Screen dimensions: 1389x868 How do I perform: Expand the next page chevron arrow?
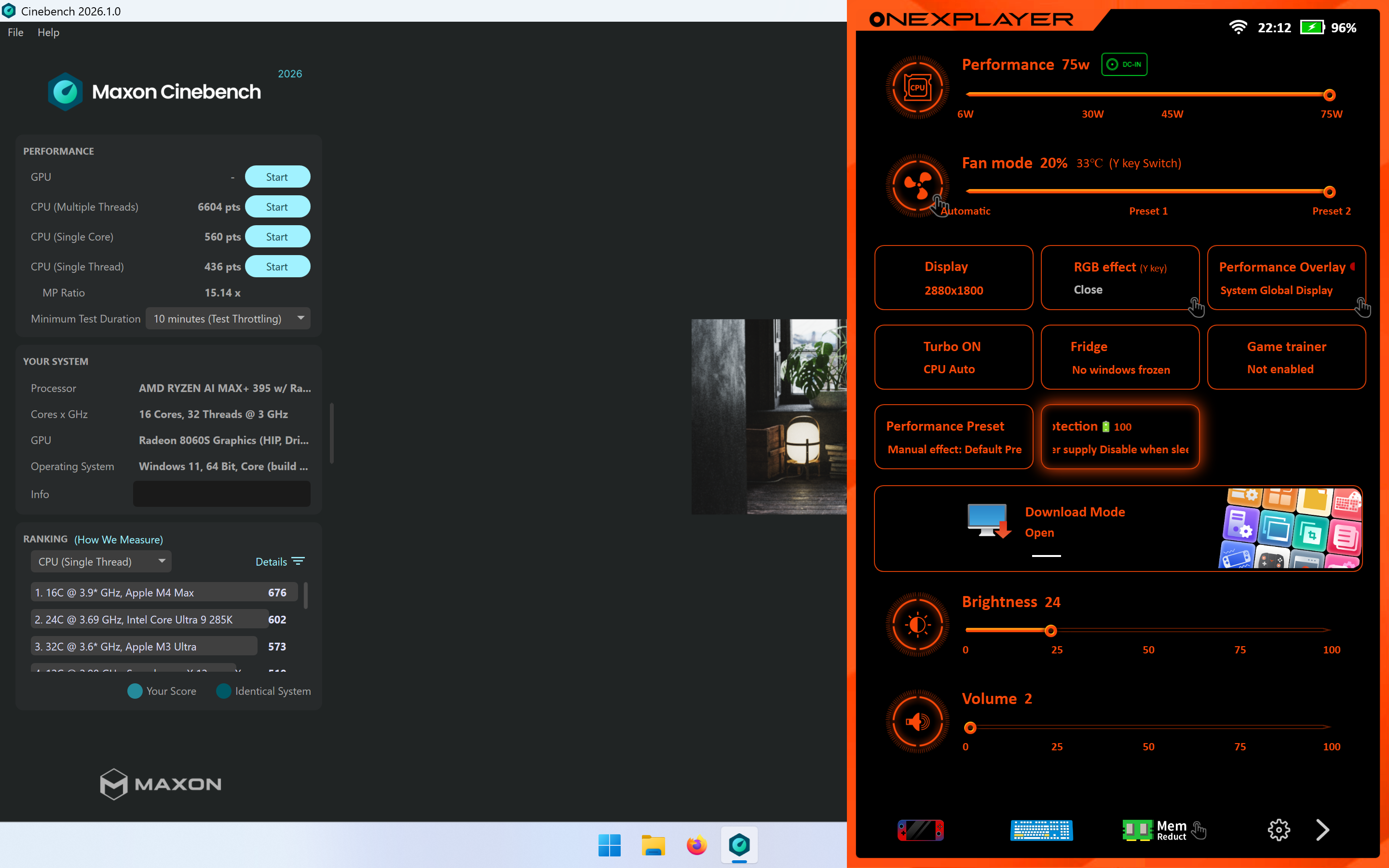coord(1323,829)
